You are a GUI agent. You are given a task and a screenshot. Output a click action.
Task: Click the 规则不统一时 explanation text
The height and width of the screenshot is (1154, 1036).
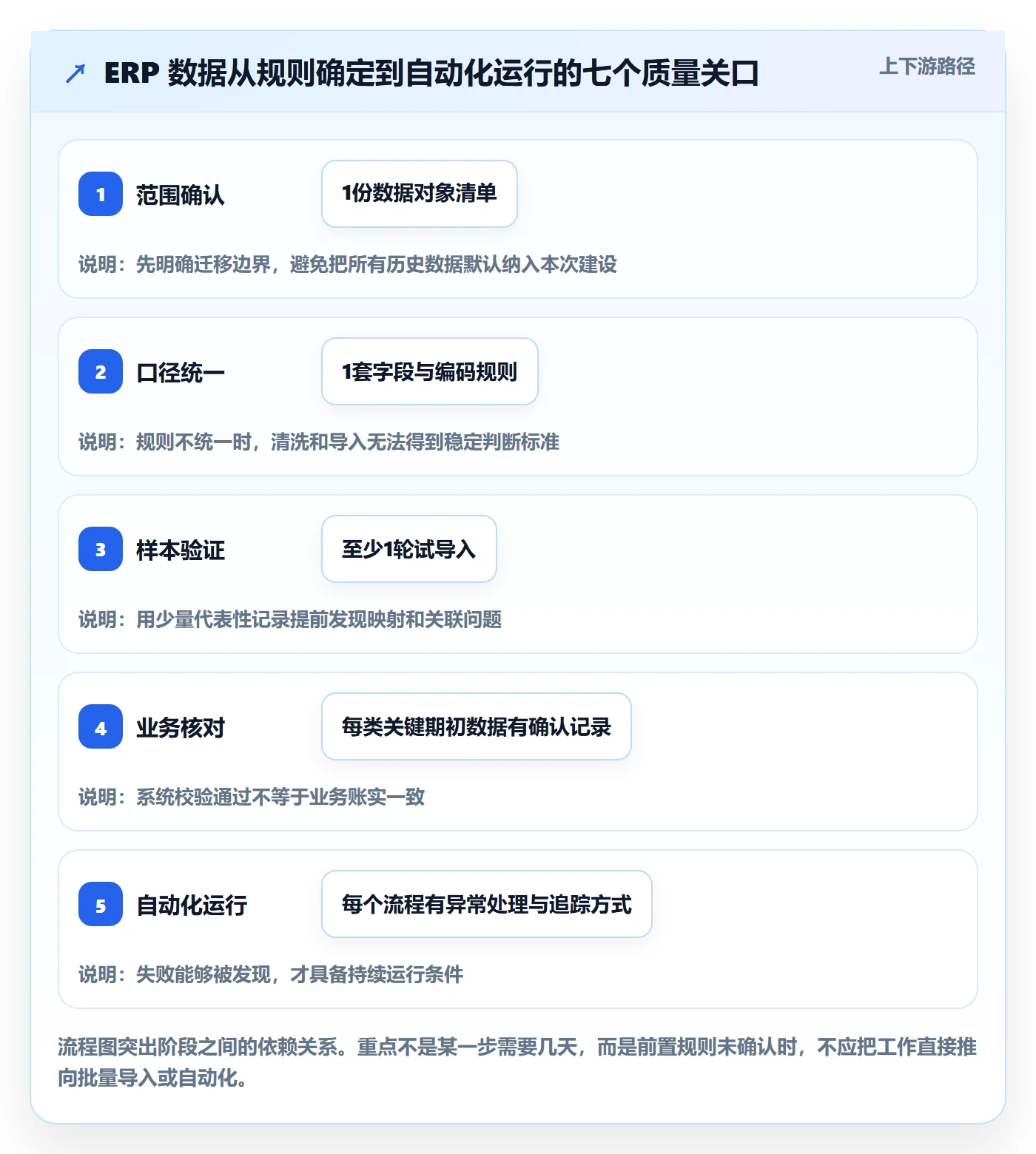[319, 442]
